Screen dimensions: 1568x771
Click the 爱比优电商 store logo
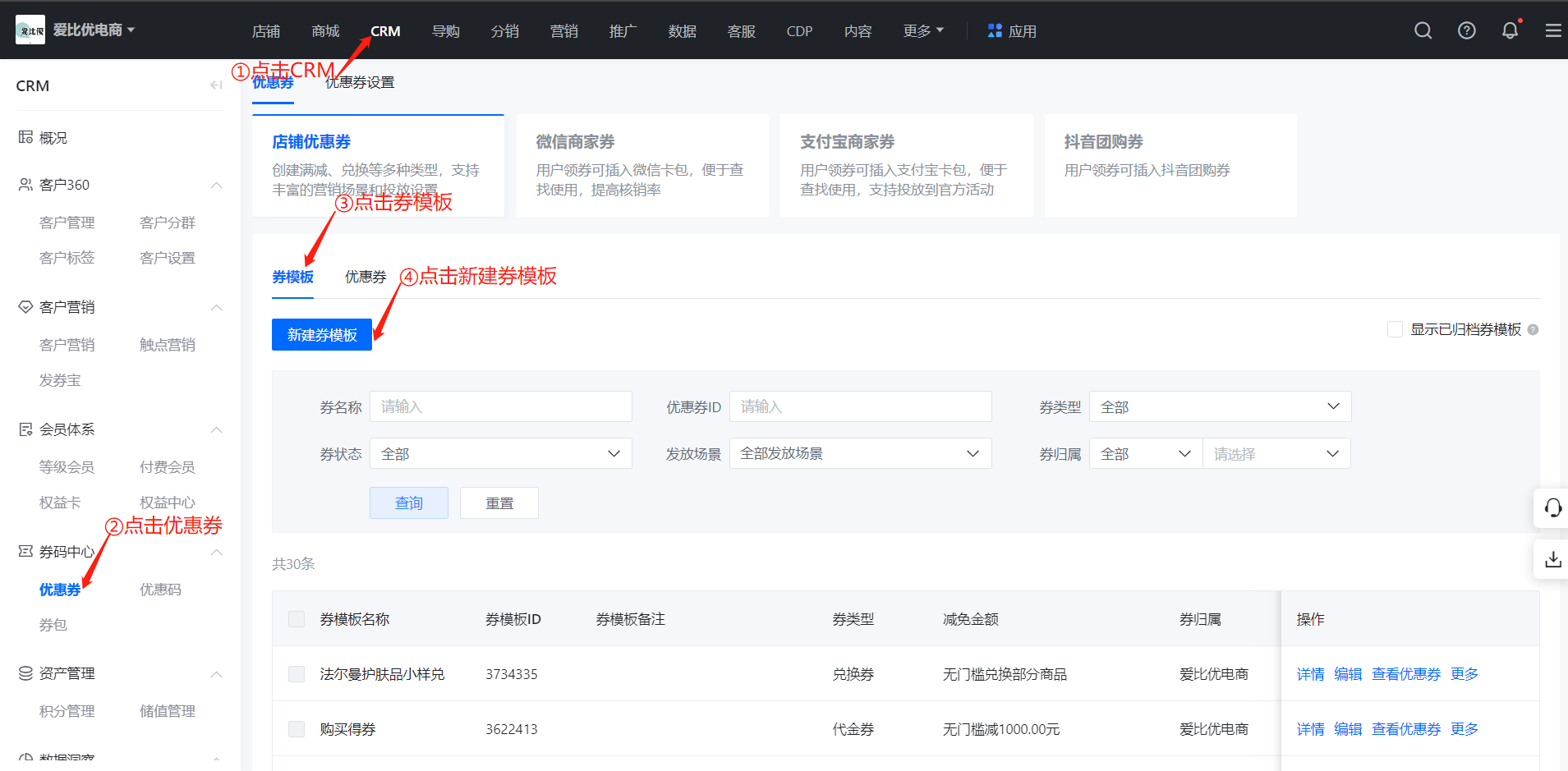coord(30,30)
